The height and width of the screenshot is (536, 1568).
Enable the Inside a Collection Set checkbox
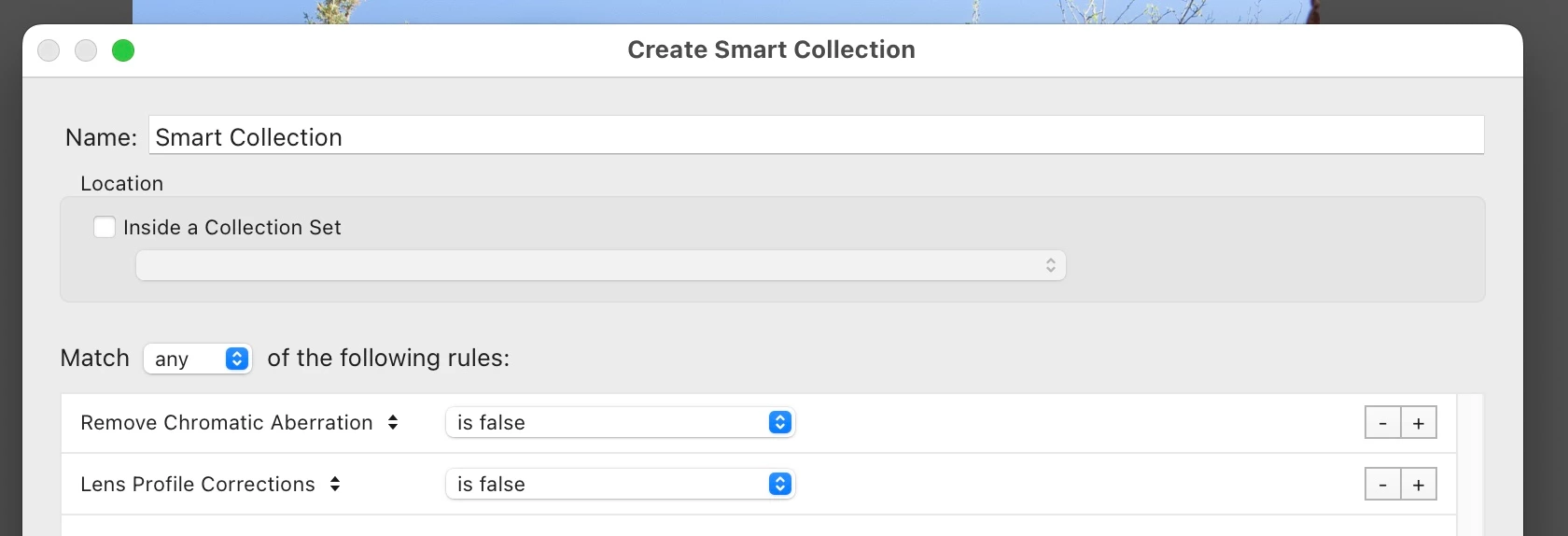point(105,227)
